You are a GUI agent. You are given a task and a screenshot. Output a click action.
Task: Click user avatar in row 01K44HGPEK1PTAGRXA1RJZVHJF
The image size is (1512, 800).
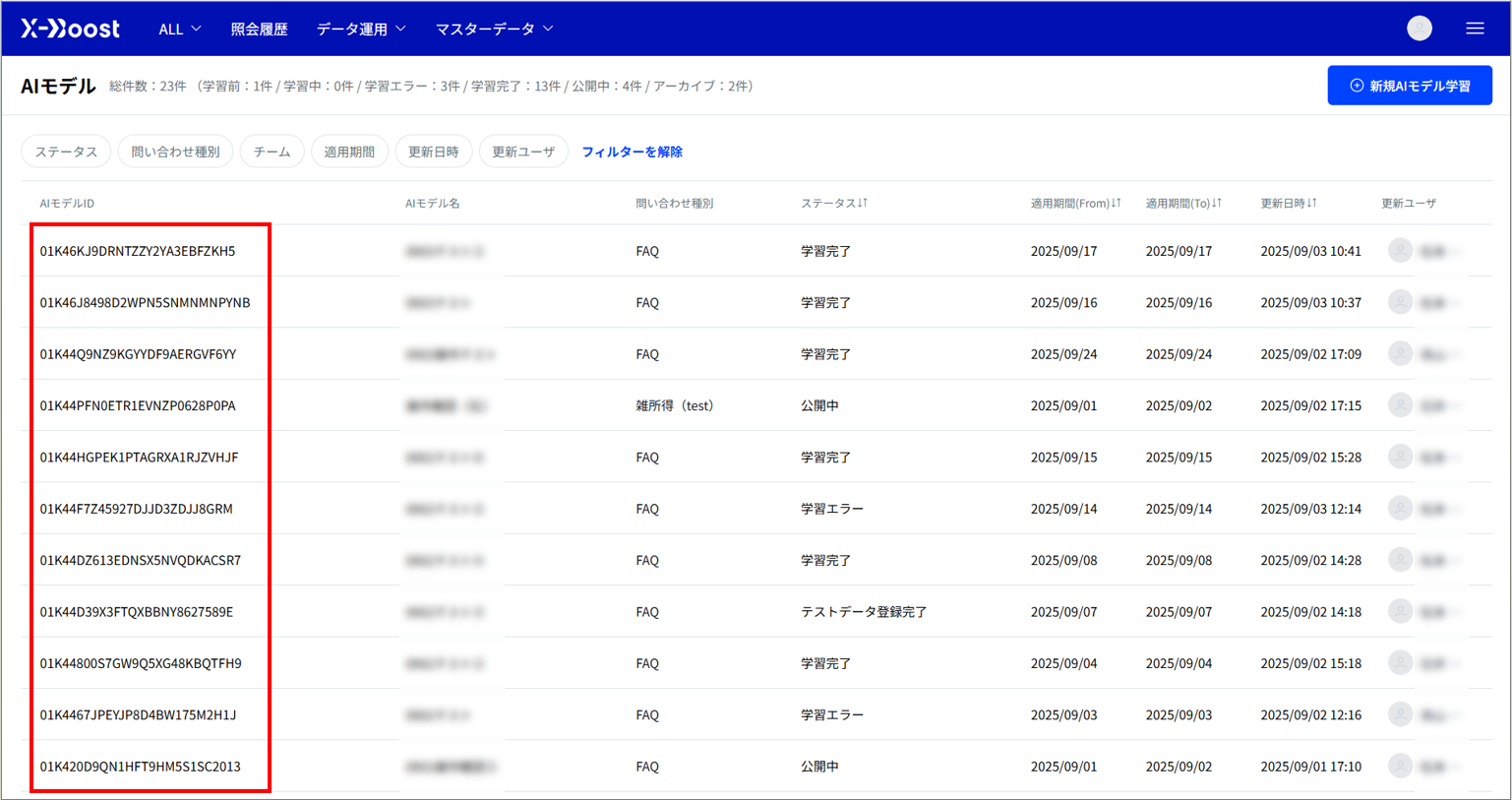click(x=1400, y=457)
